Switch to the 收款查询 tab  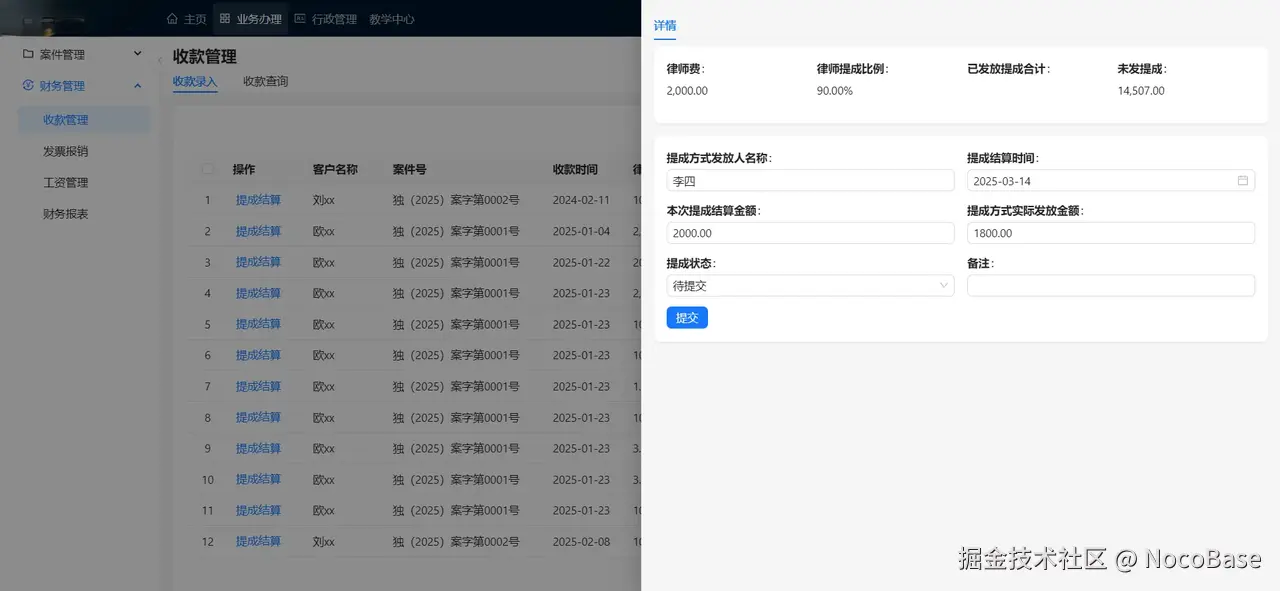click(266, 82)
